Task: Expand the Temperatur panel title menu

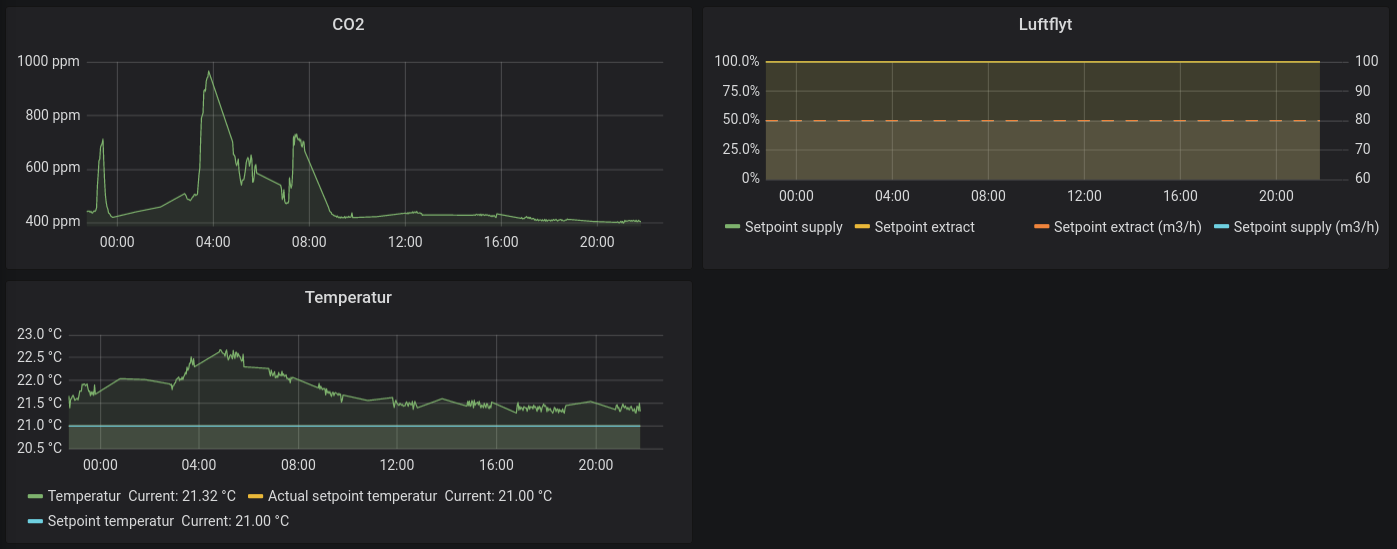Action: 348,297
